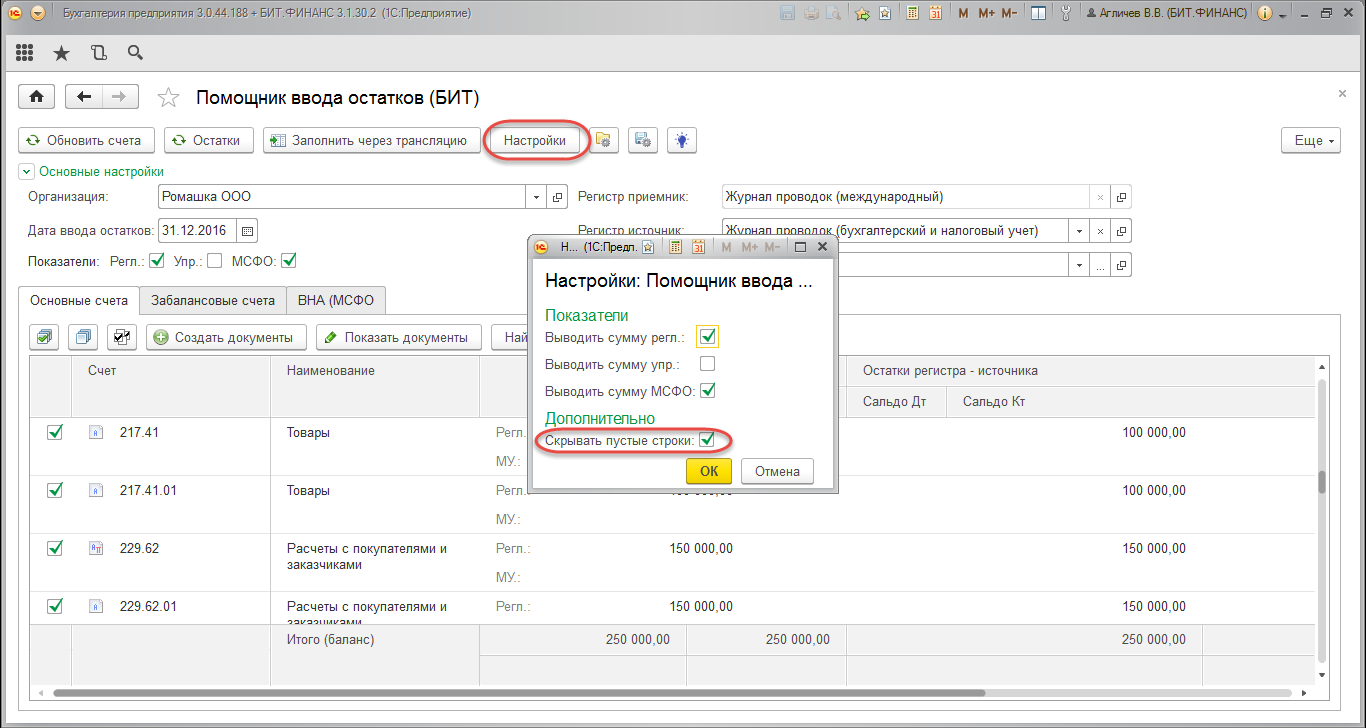Open Организация record with the open-form icon
The width and height of the screenshot is (1366, 728).
coord(559,197)
